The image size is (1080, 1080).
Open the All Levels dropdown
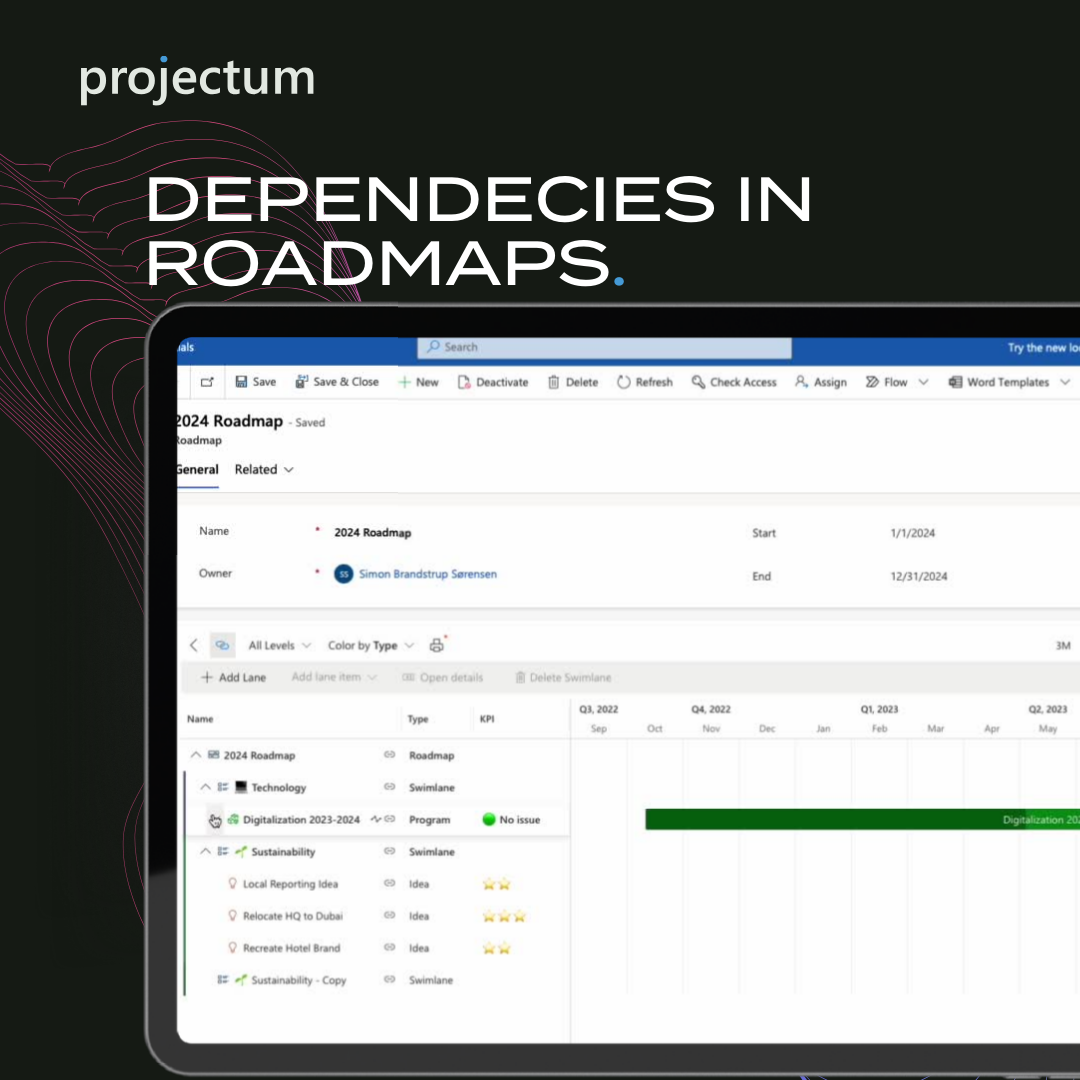(x=280, y=645)
